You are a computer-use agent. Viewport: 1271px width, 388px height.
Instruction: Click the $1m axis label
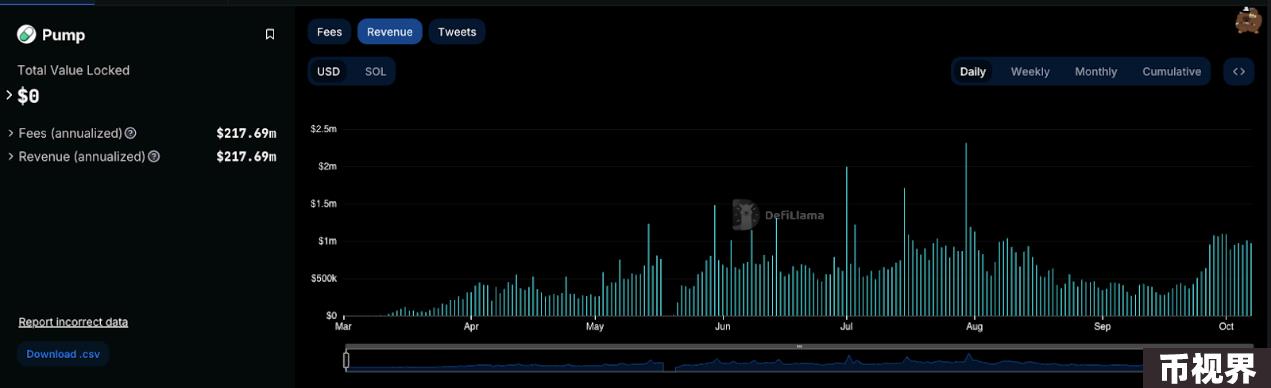pos(327,241)
